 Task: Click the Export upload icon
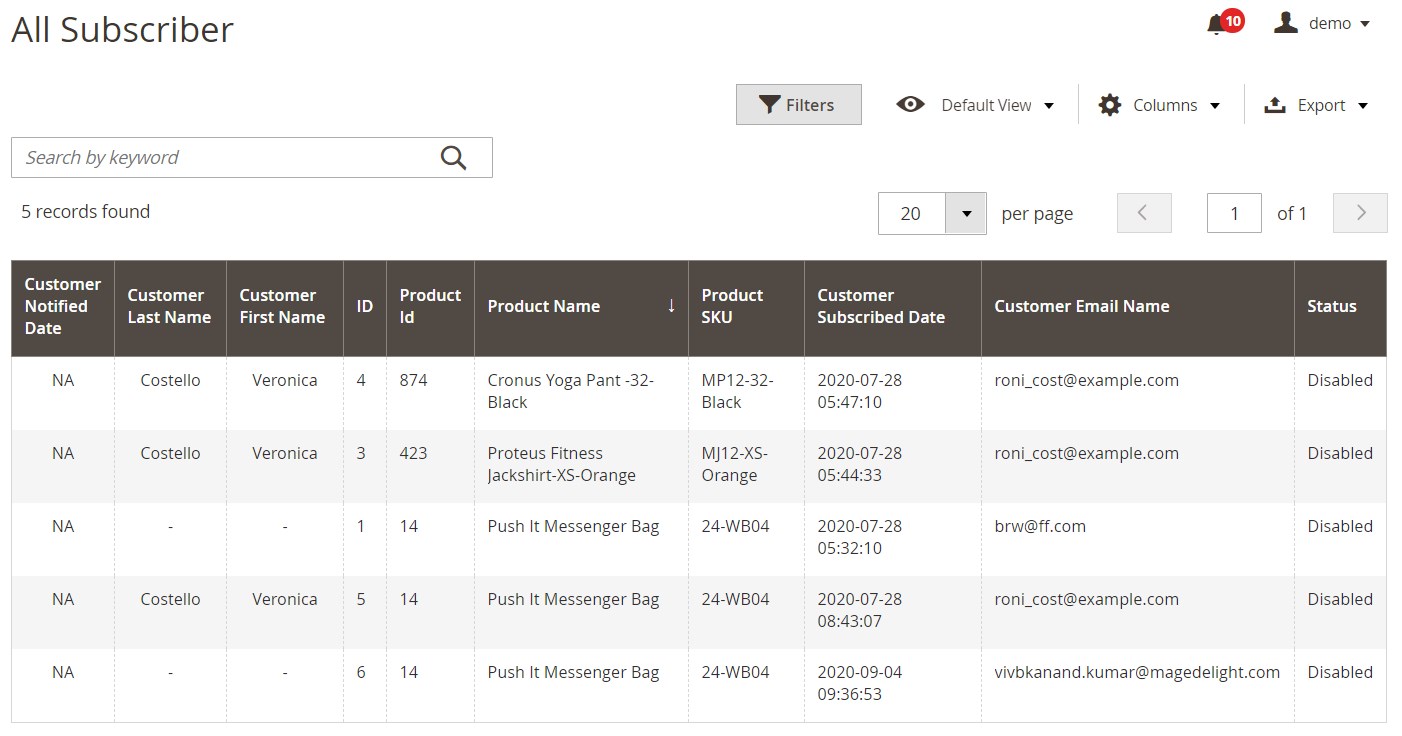coord(1275,105)
